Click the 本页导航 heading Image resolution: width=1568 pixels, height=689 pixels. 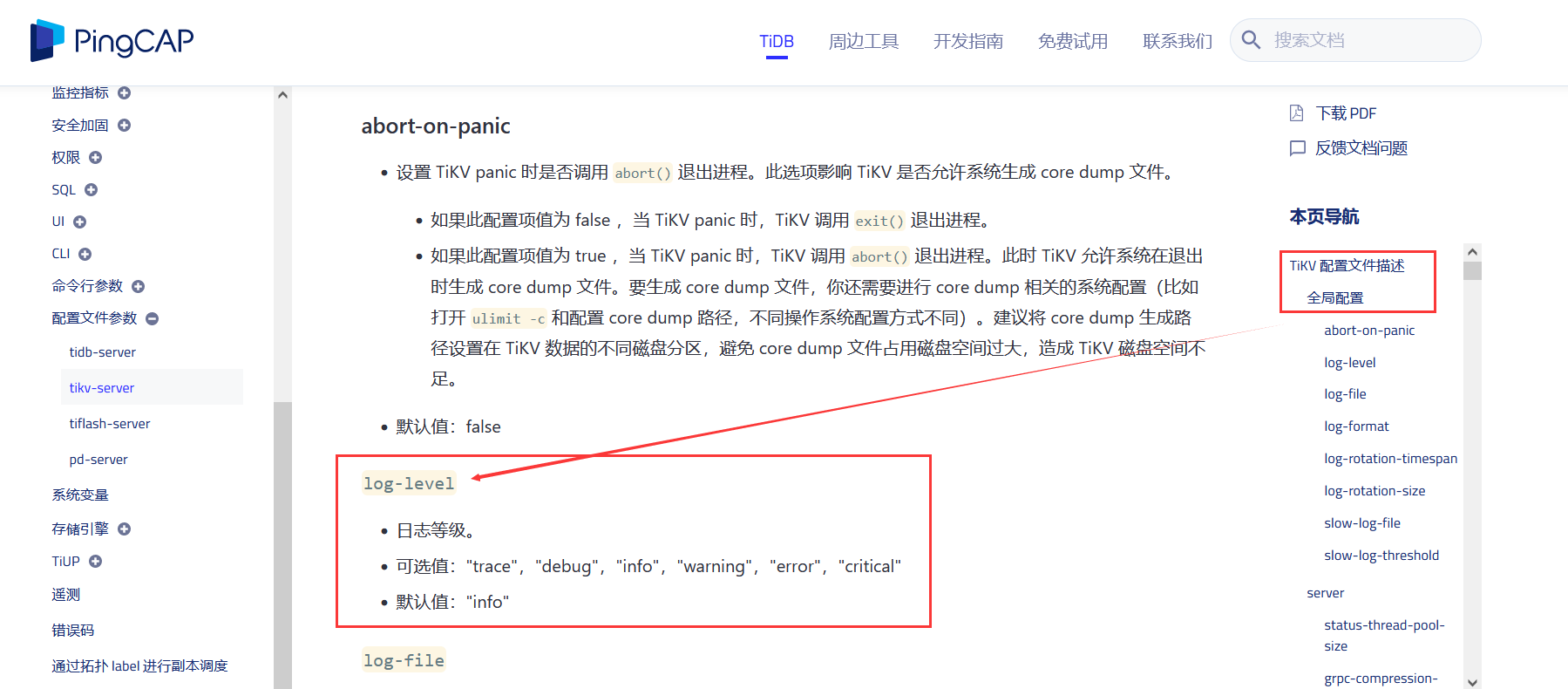coord(1324,216)
